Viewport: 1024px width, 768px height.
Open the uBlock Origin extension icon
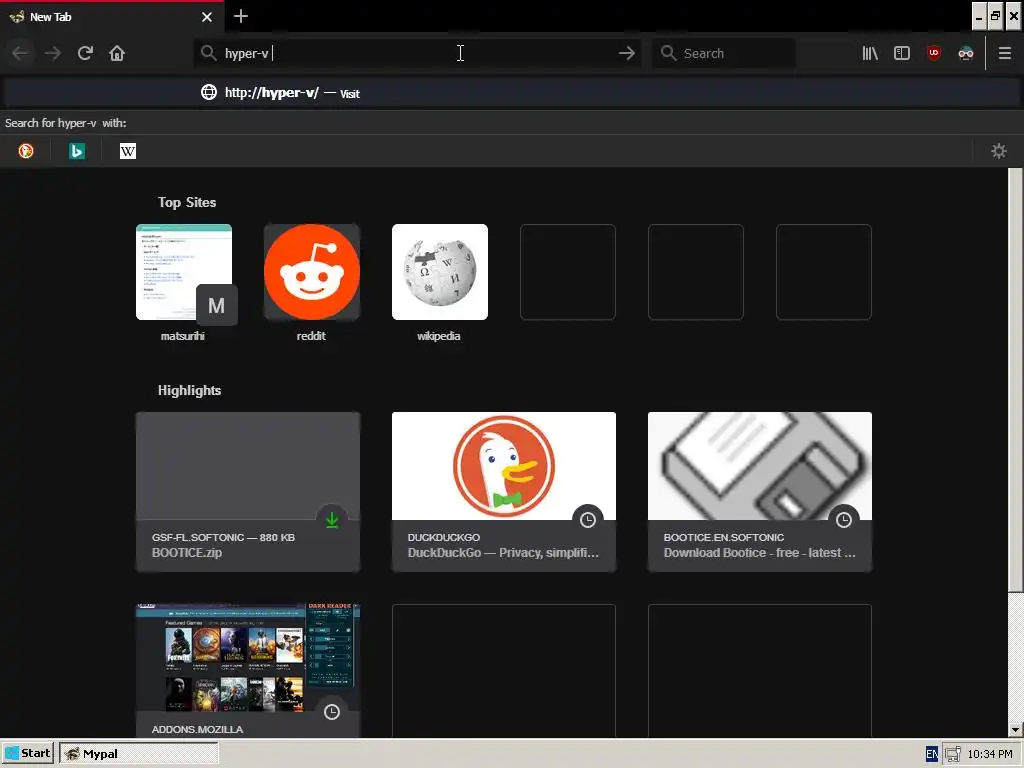pyautogui.click(x=934, y=53)
